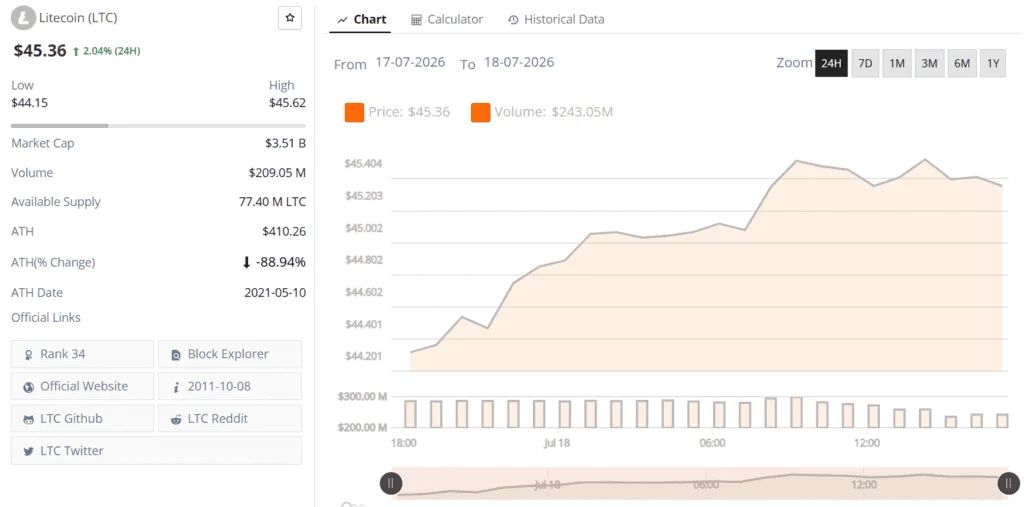Open the Chart tab
Image resolution: width=1024 pixels, height=507 pixels.
[x=361, y=20]
